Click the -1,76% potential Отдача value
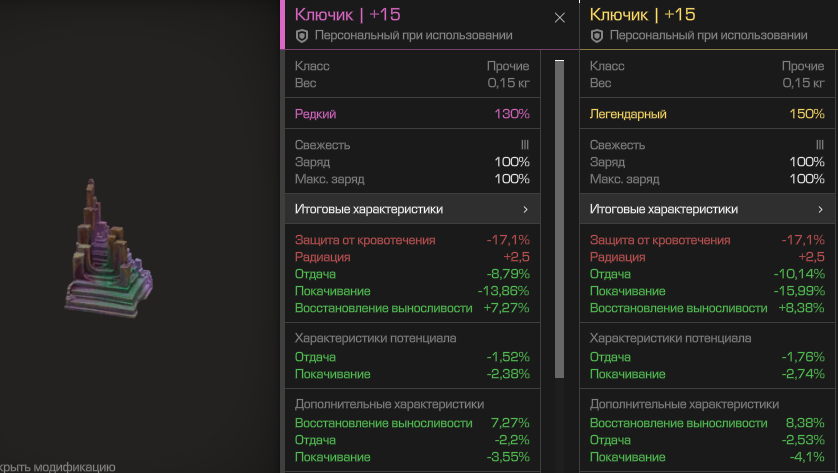The height and width of the screenshot is (473, 838). click(x=803, y=357)
